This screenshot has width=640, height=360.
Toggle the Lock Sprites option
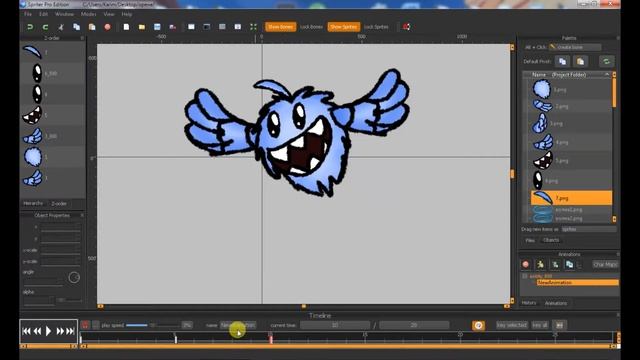[376, 27]
